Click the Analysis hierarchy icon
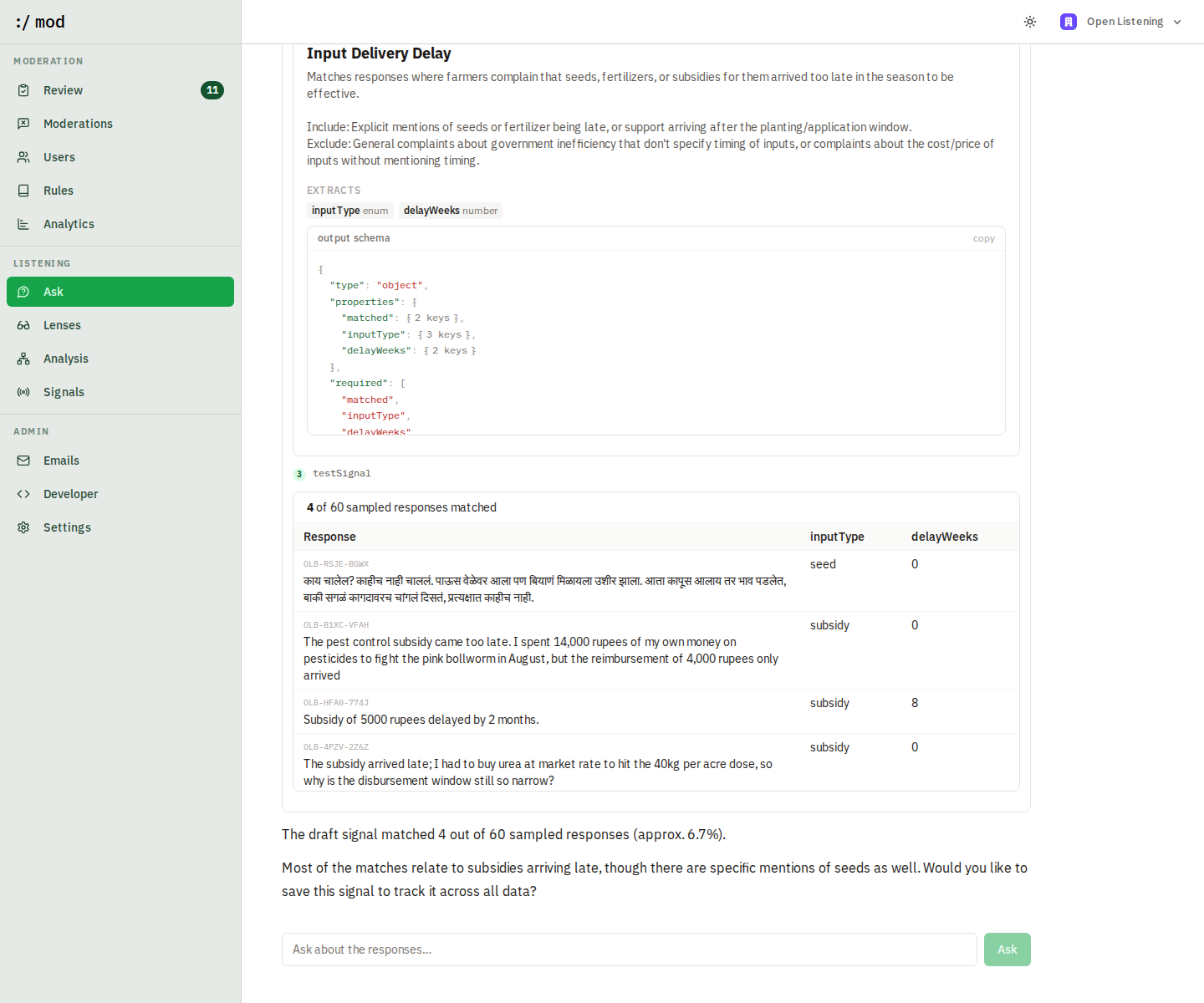The image size is (1204, 1003). [23, 359]
